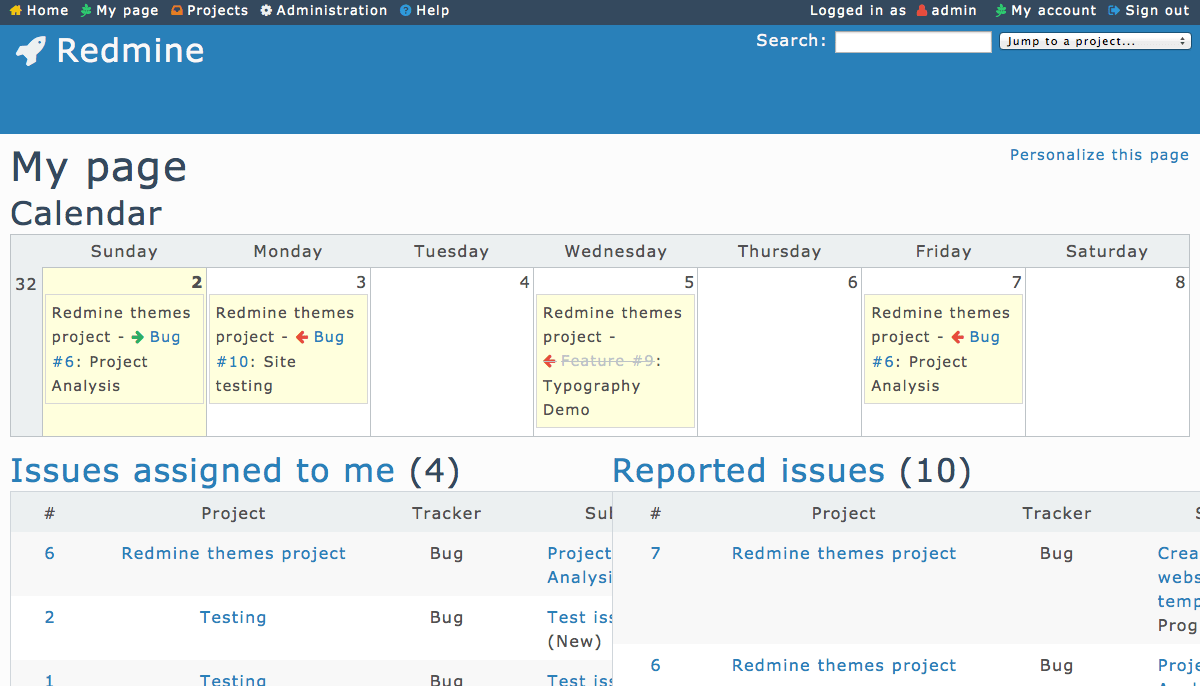
Task: Click the green icon beside My account
Action: [1001, 11]
